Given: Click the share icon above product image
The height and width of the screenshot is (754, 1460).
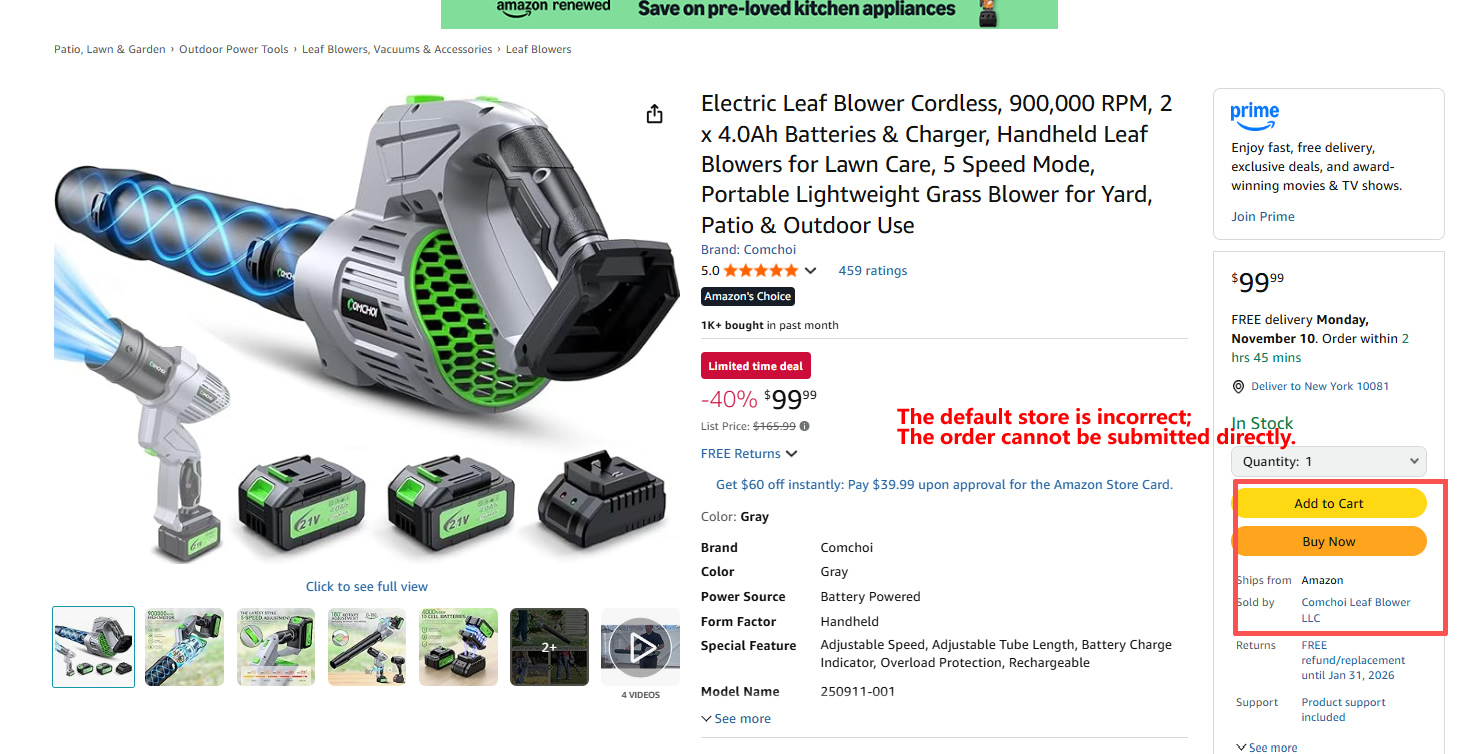Looking at the screenshot, I should [x=654, y=114].
